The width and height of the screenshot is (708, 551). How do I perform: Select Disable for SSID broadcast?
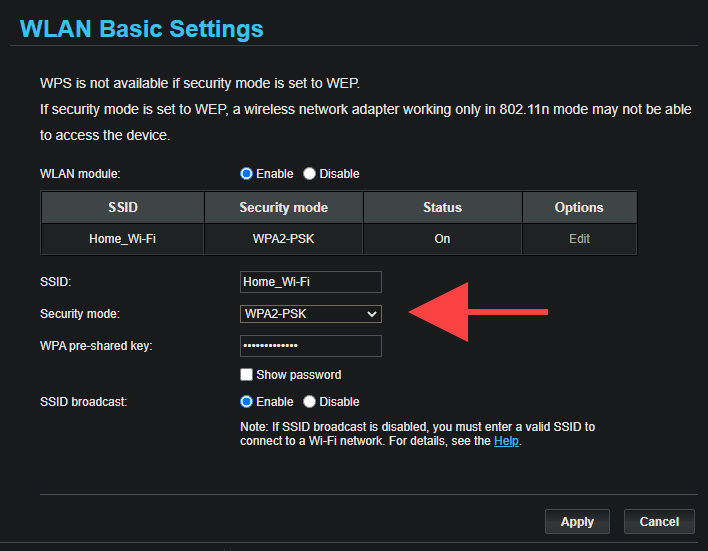point(309,402)
